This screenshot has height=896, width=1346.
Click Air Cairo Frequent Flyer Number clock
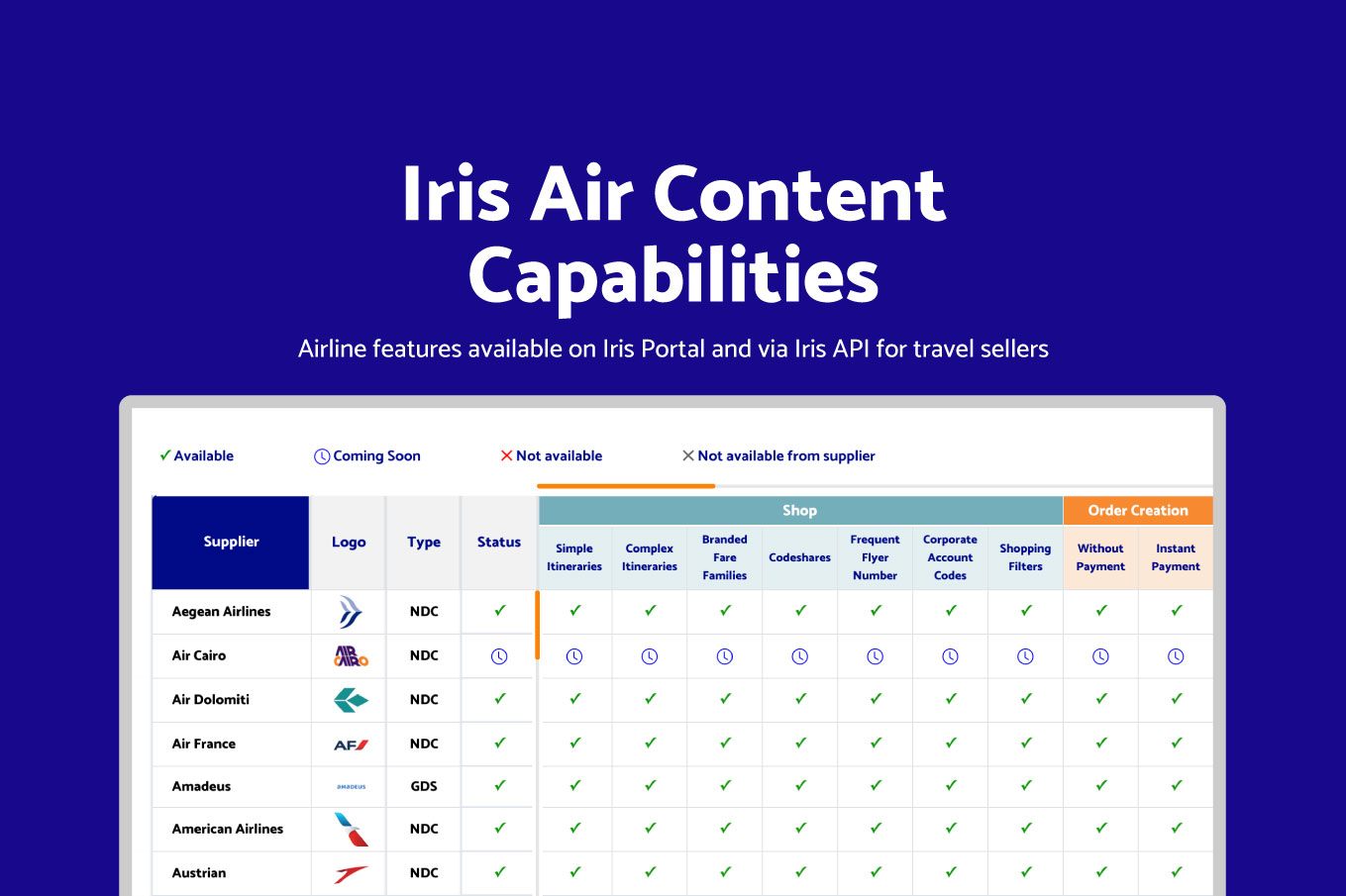tap(876, 656)
